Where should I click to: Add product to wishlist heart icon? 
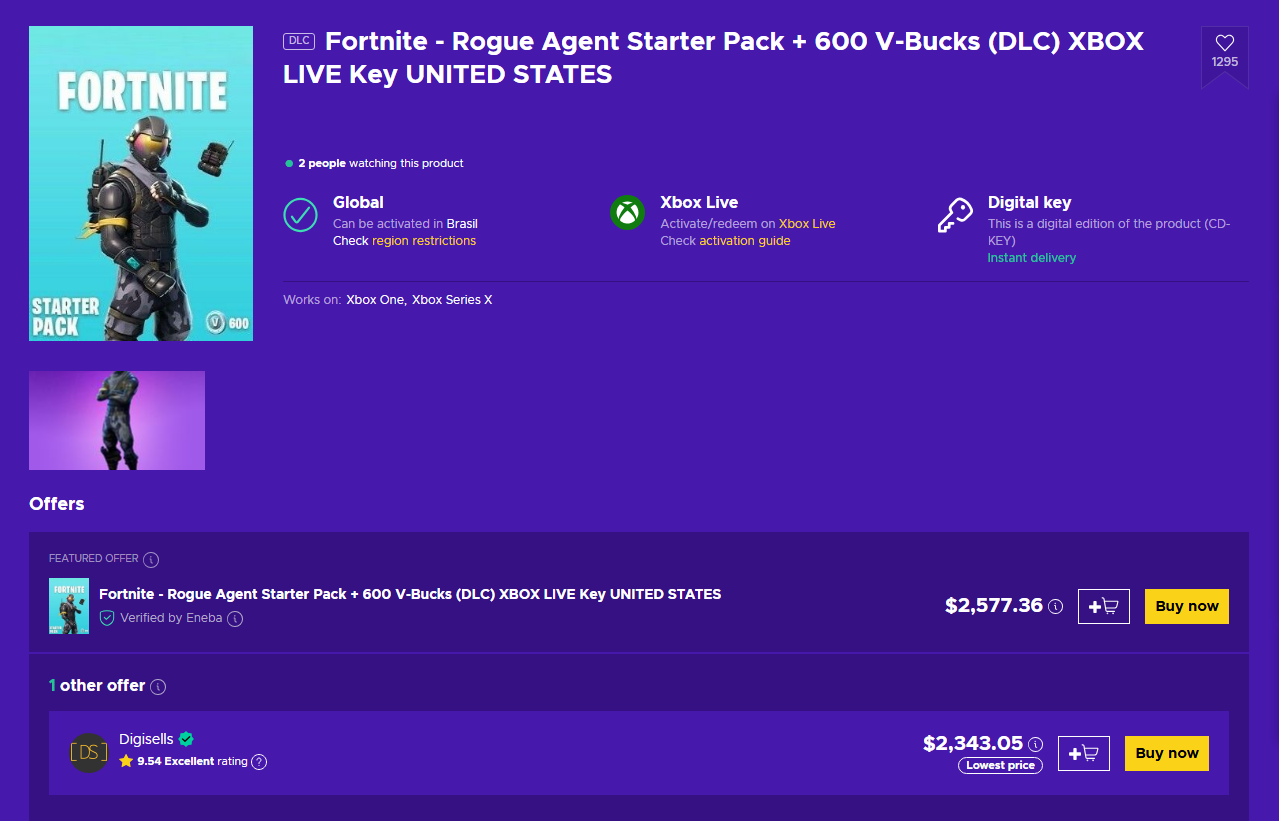pos(1225,43)
